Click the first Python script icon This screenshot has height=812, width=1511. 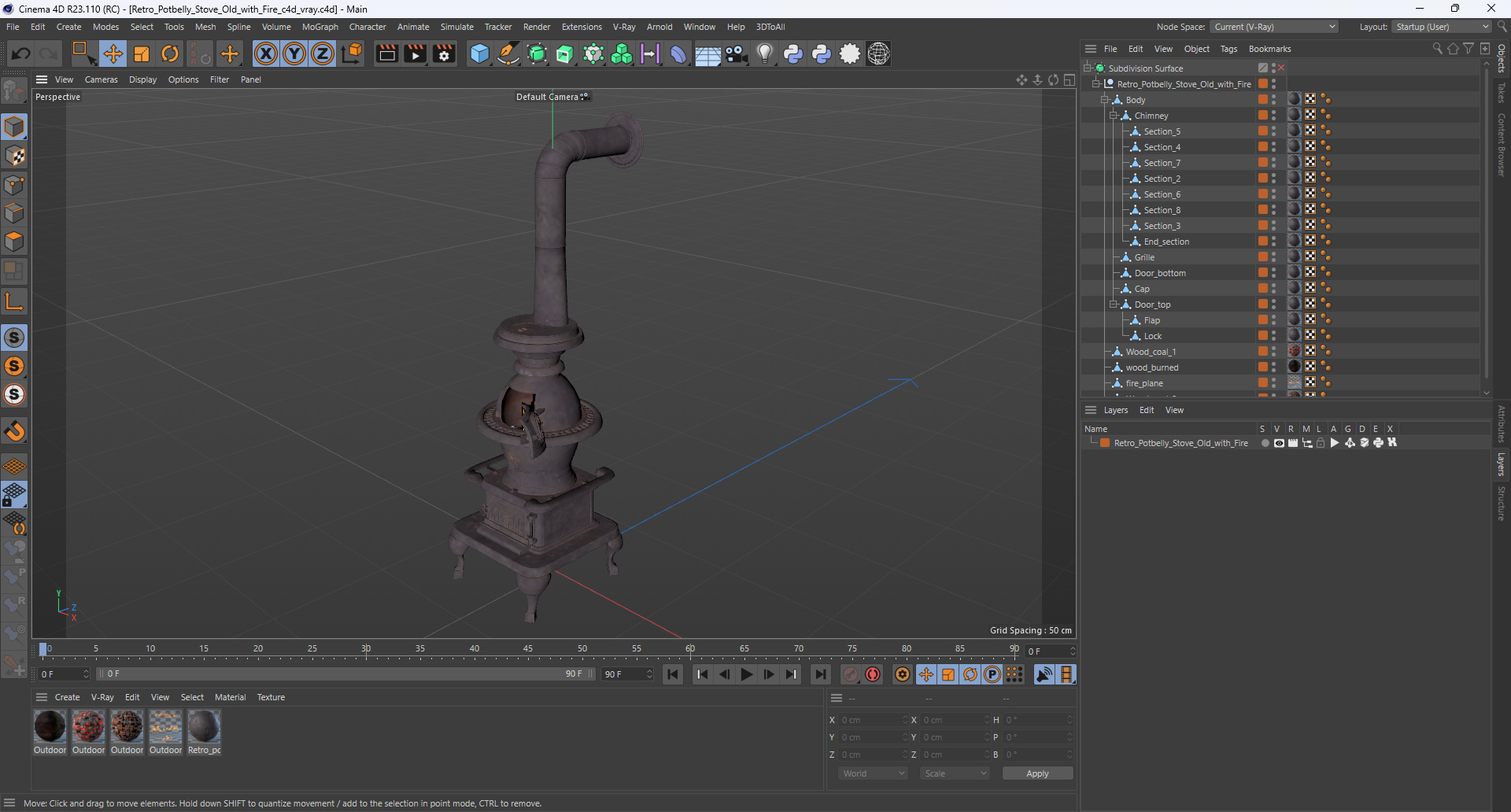[x=792, y=54]
